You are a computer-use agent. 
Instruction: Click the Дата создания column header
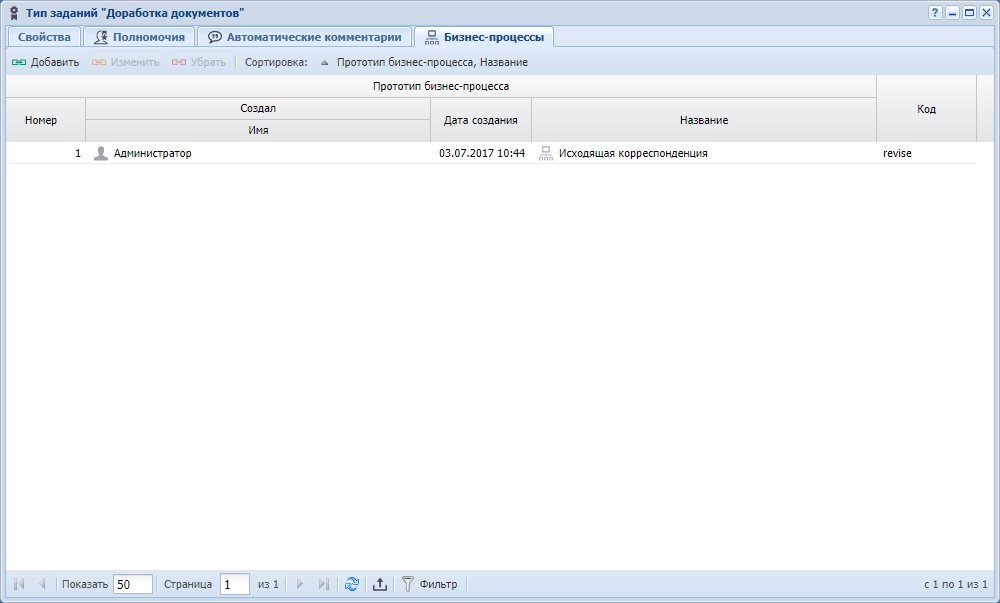pyautogui.click(x=481, y=120)
